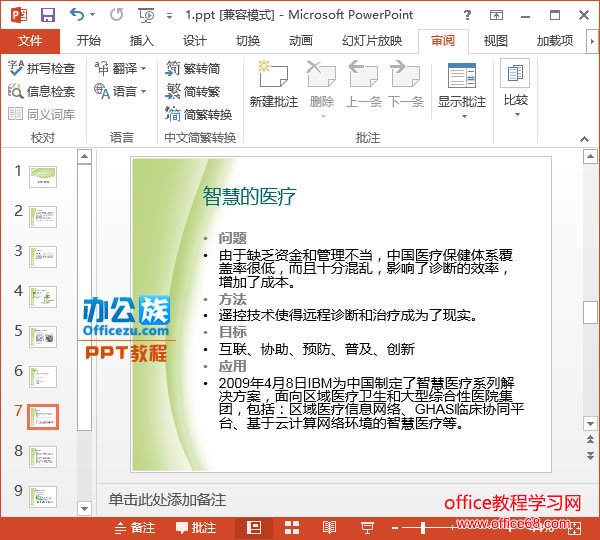Enable Normal view button in status bar
Image resolution: width=600 pixels, height=540 pixels.
pyautogui.click(x=254, y=527)
